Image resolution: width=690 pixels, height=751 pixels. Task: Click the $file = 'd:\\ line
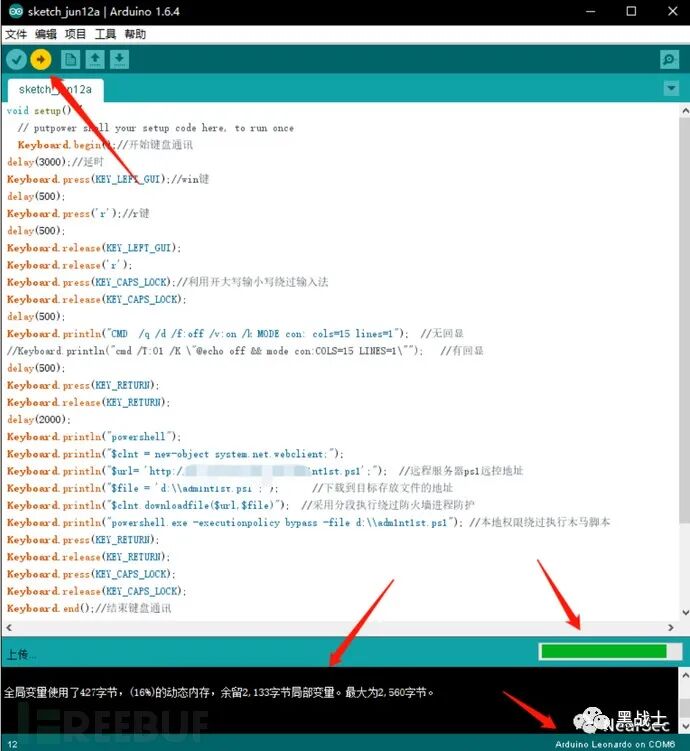[230, 489]
